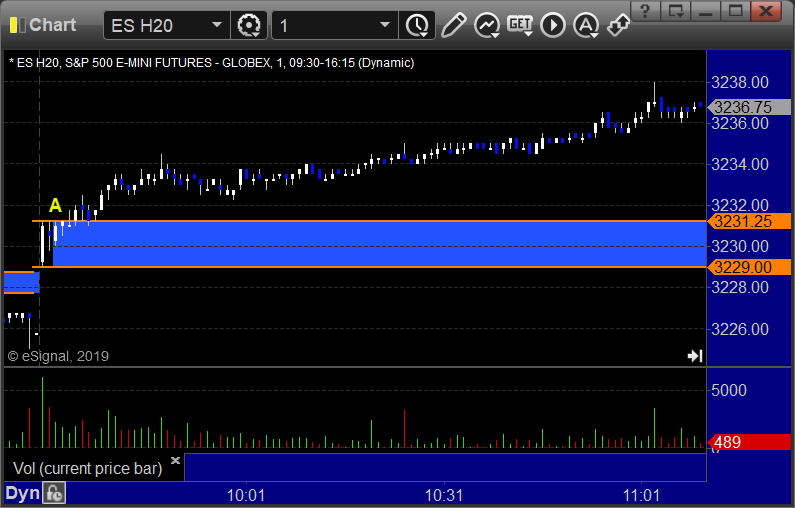This screenshot has height=508, width=795.
Task: Open the time template clock icon
Action: [x=417, y=25]
